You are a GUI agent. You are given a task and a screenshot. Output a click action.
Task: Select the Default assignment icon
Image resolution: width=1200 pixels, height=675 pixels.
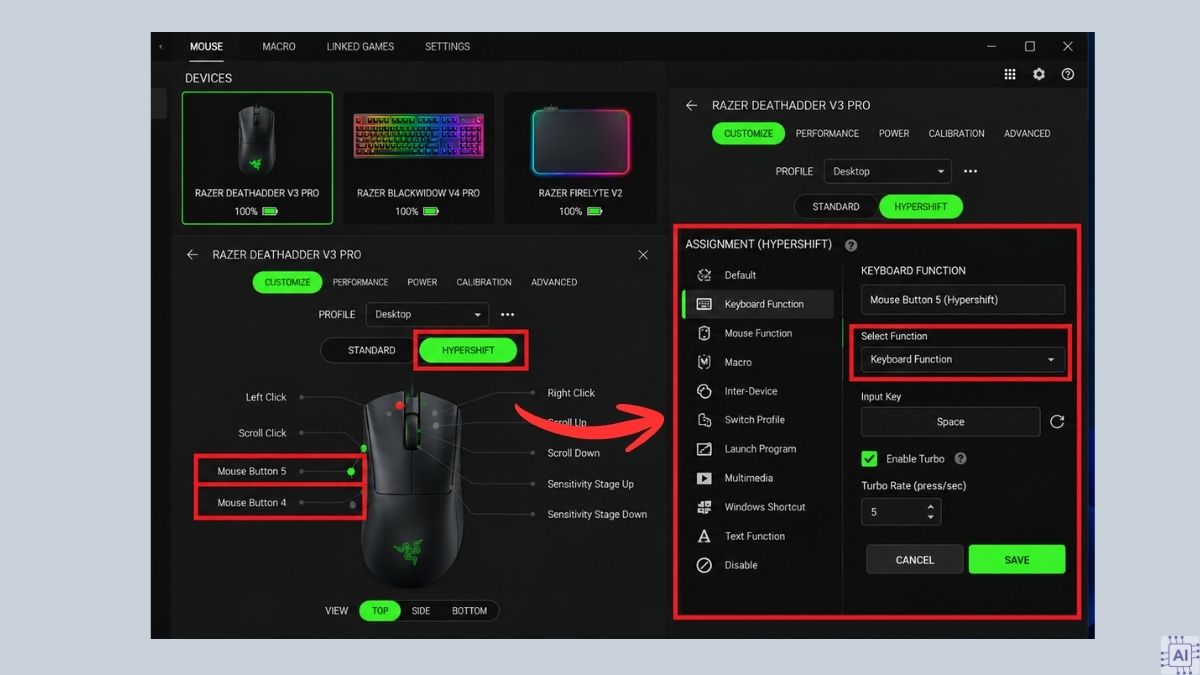pyautogui.click(x=704, y=275)
